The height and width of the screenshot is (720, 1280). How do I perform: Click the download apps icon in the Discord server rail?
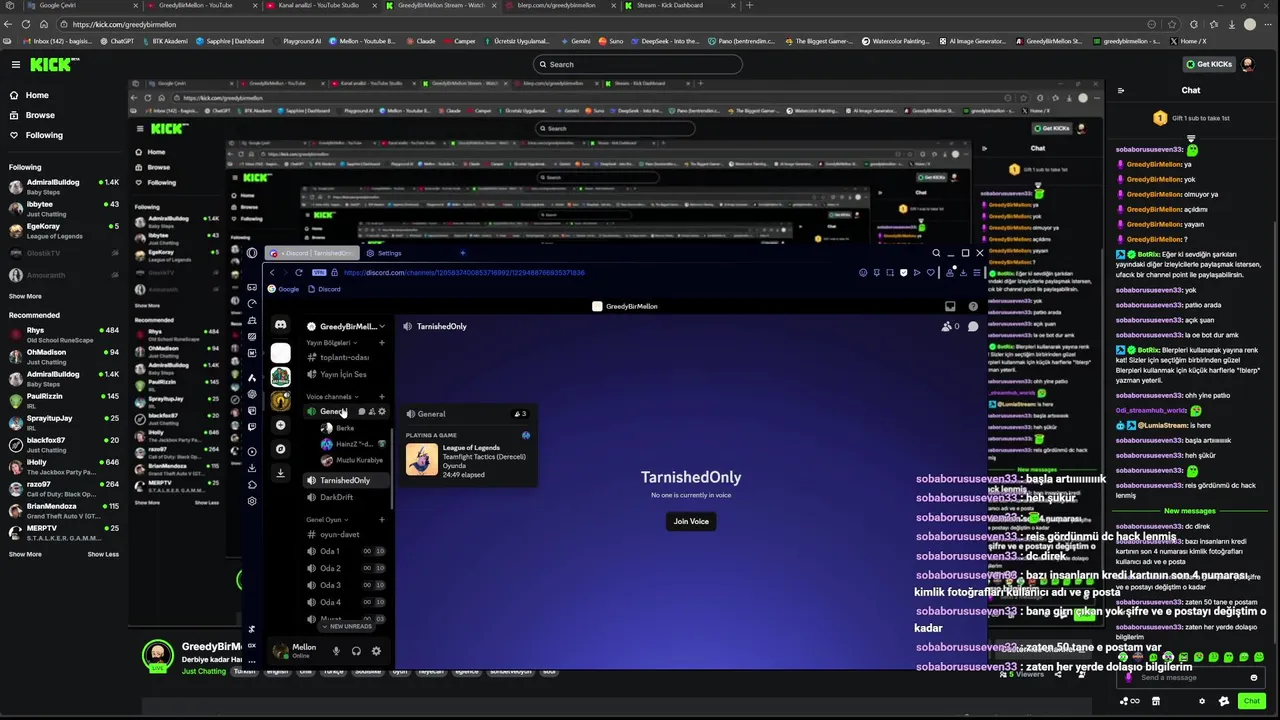(281, 473)
